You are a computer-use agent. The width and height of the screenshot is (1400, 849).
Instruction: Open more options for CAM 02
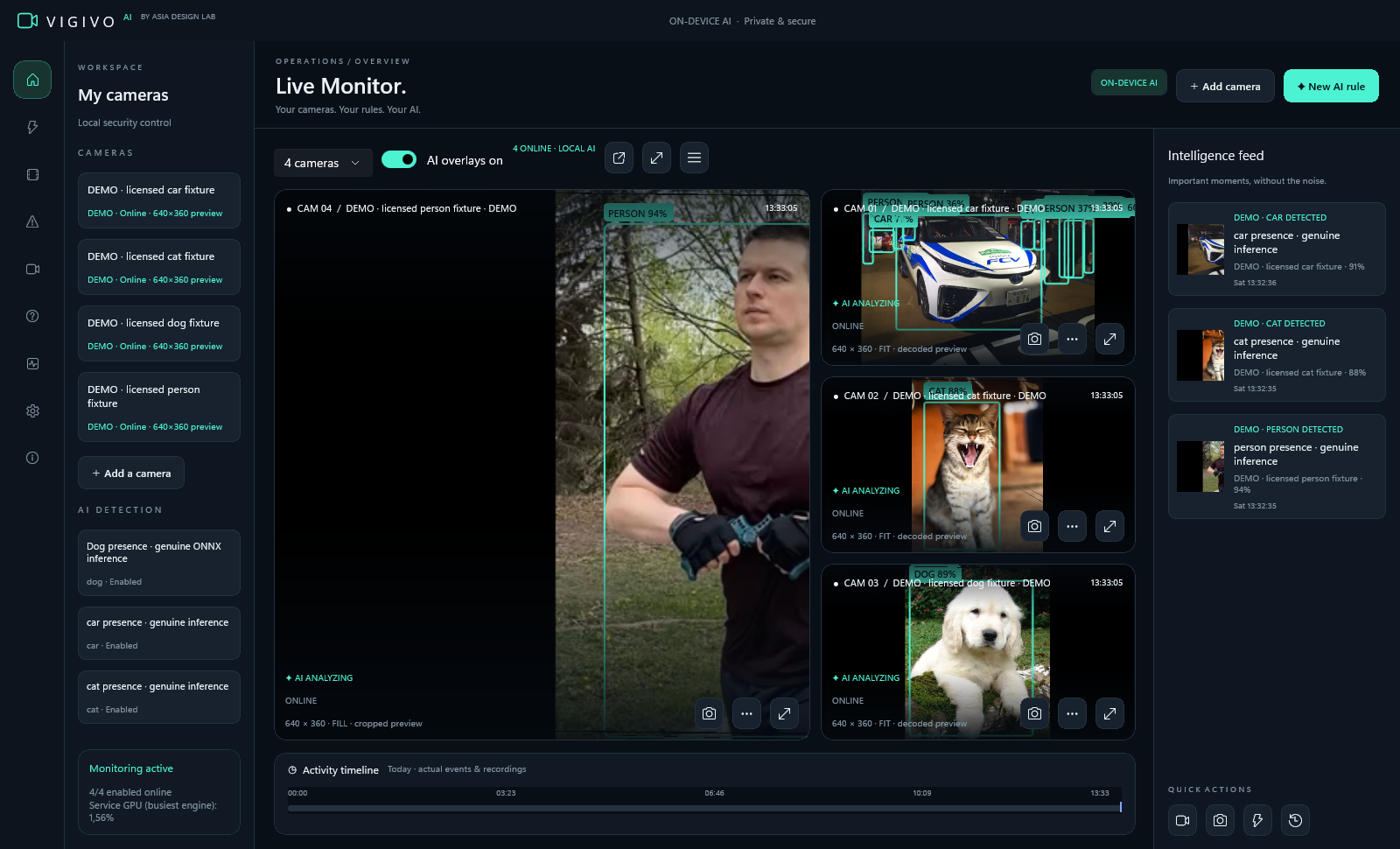[1072, 526]
